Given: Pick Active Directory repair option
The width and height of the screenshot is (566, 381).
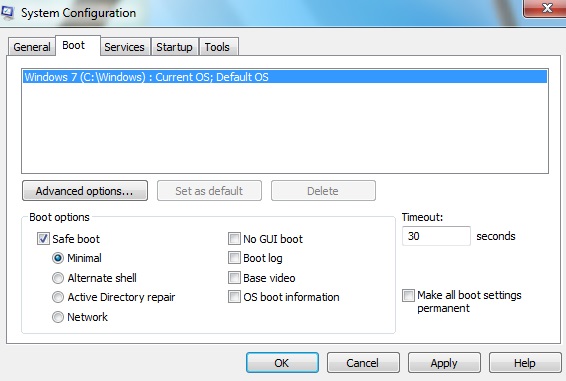Looking at the screenshot, I should (x=58, y=297).
